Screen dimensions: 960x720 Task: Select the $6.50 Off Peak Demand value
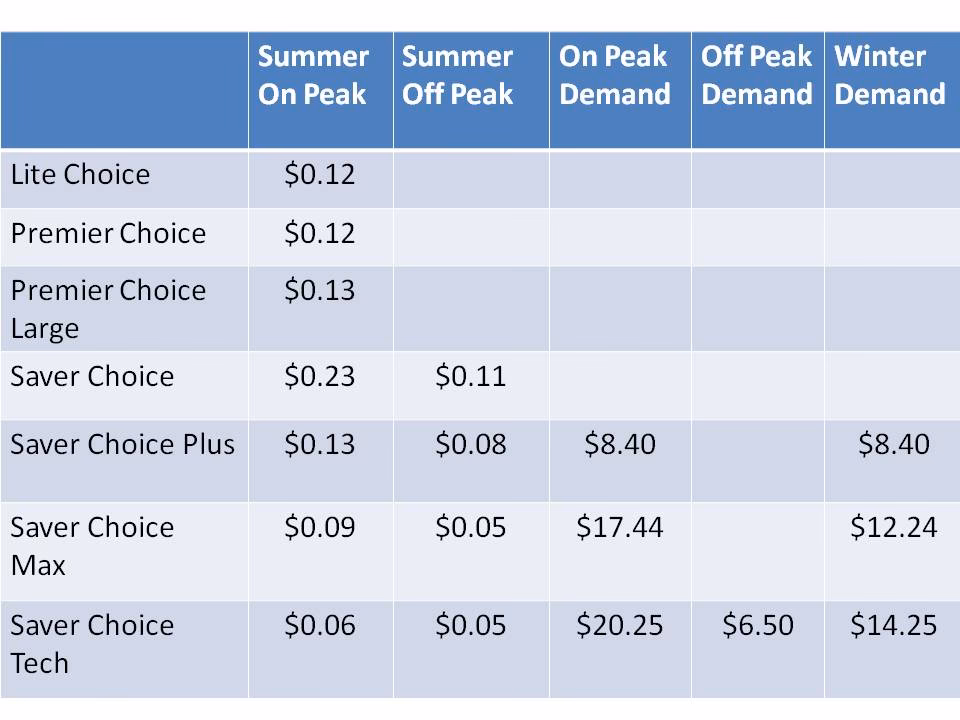point(757,625)
